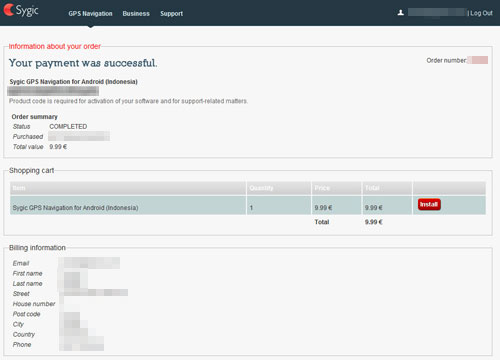Click the 'First name' label
The width and height of the screenshot is (500, 360).
tap(27, 273)
